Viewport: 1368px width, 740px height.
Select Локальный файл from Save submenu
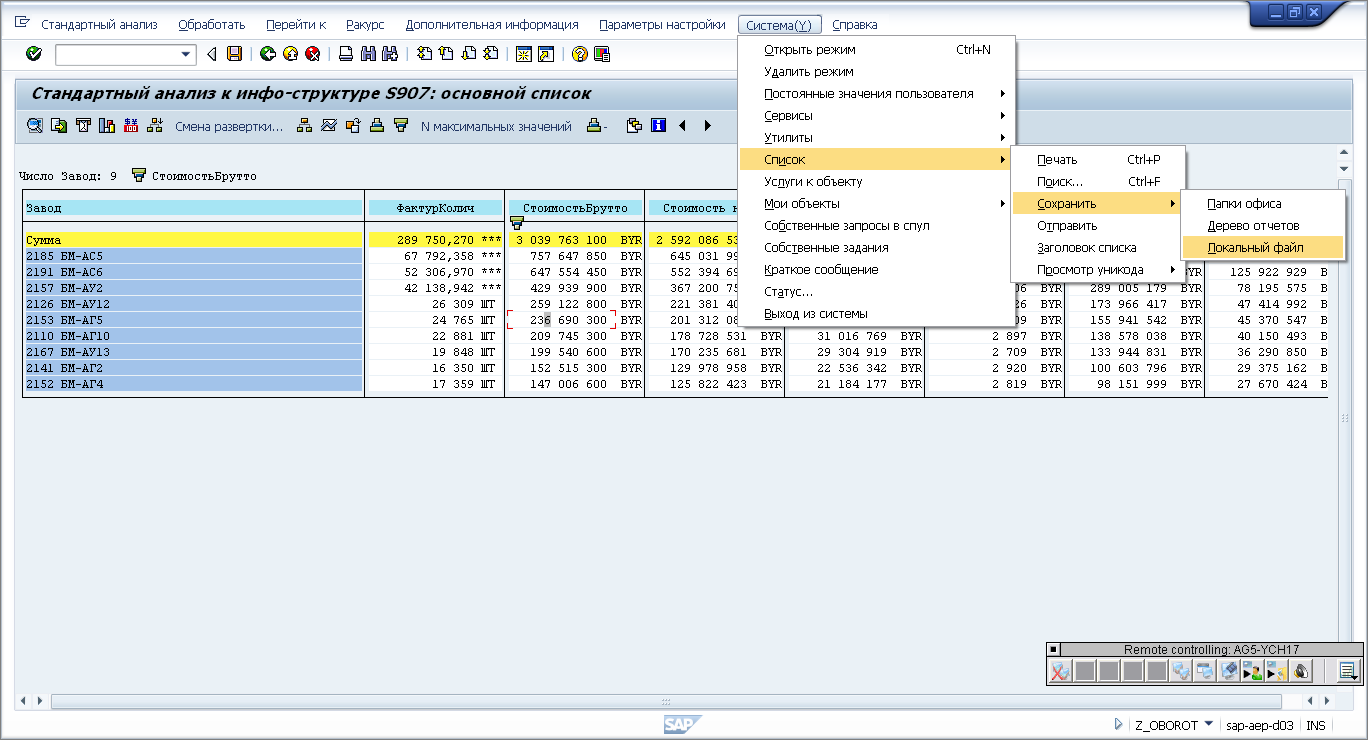pyautogui.click(x=1255, y=248)
